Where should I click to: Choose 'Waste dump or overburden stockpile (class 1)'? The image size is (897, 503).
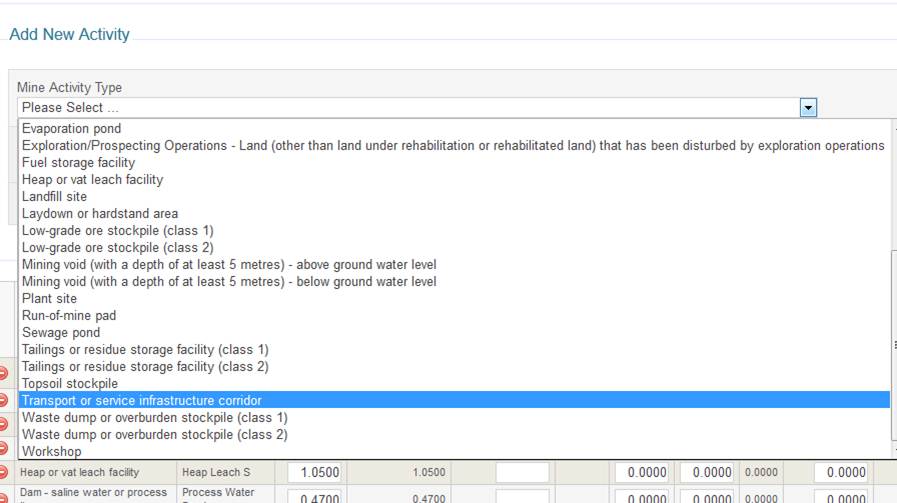[155, 418]
